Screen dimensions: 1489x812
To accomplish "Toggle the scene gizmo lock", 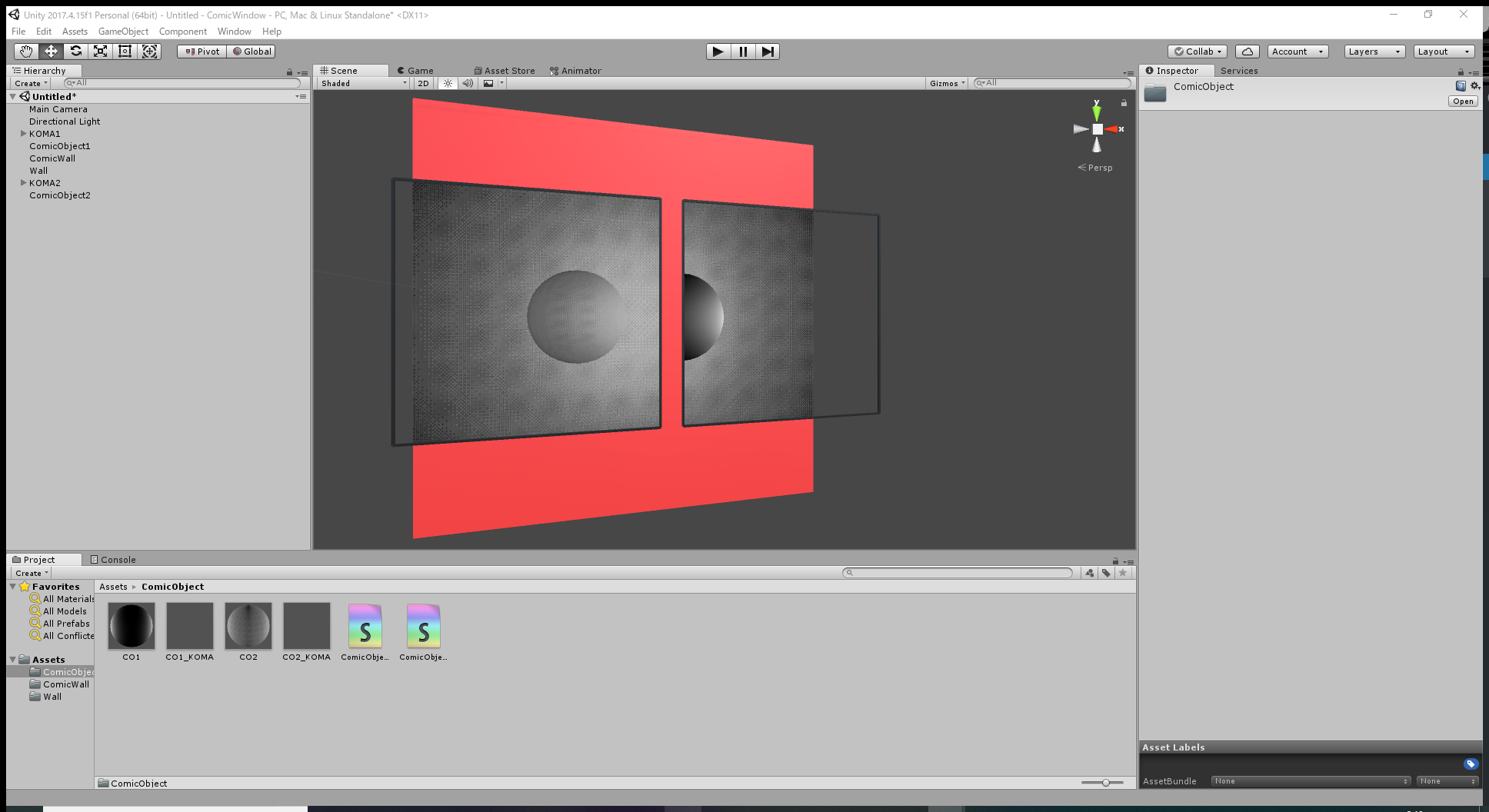I will (1124, 103).
